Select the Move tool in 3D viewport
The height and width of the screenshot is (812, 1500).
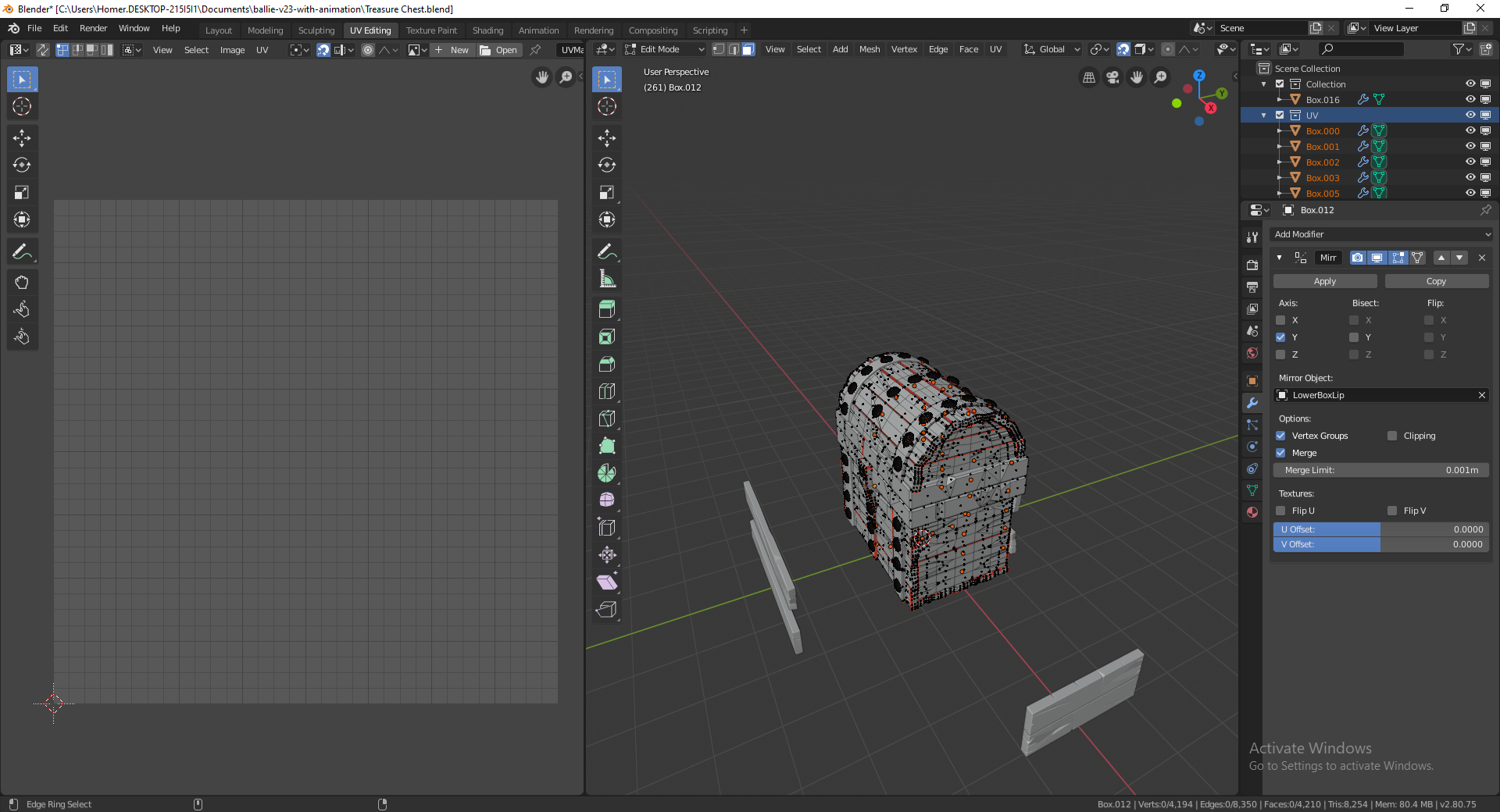(x=607, y=138)
